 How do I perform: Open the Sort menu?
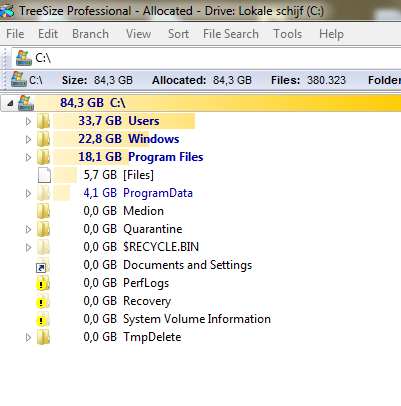178,34
